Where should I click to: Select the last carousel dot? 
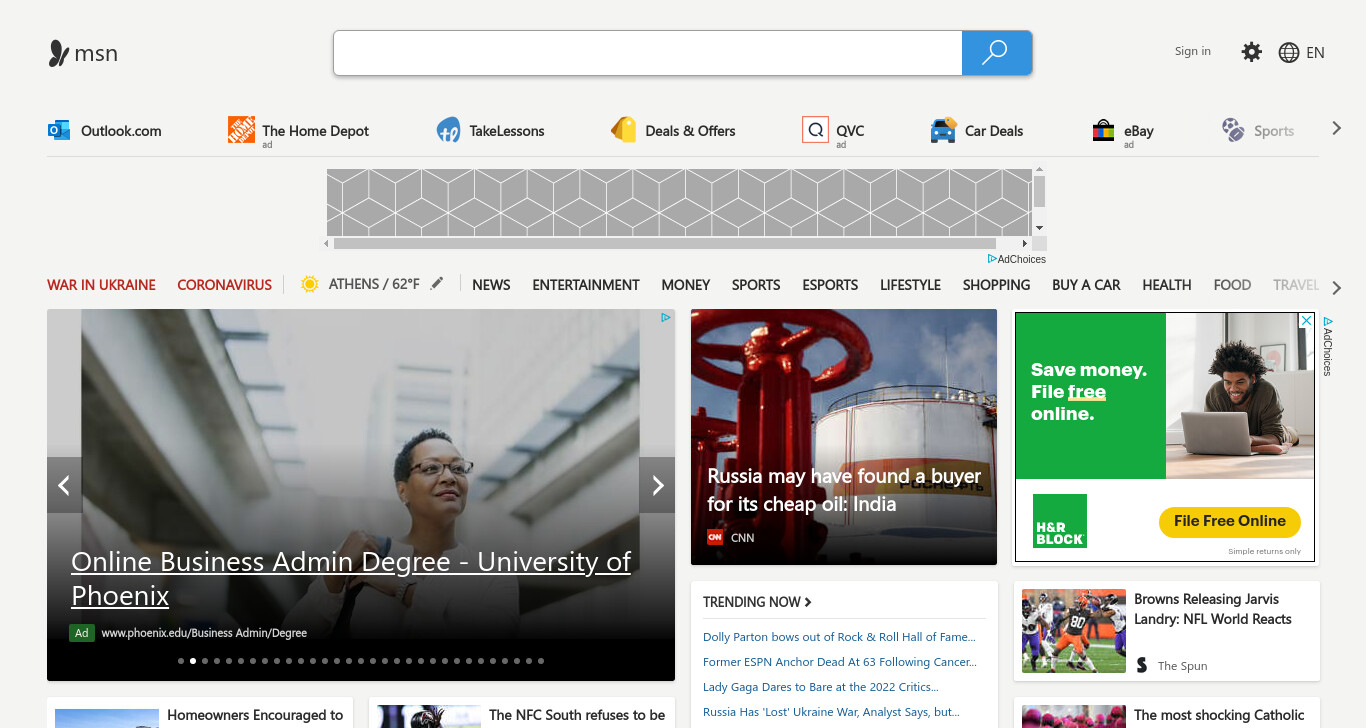(x=541, y=661)
